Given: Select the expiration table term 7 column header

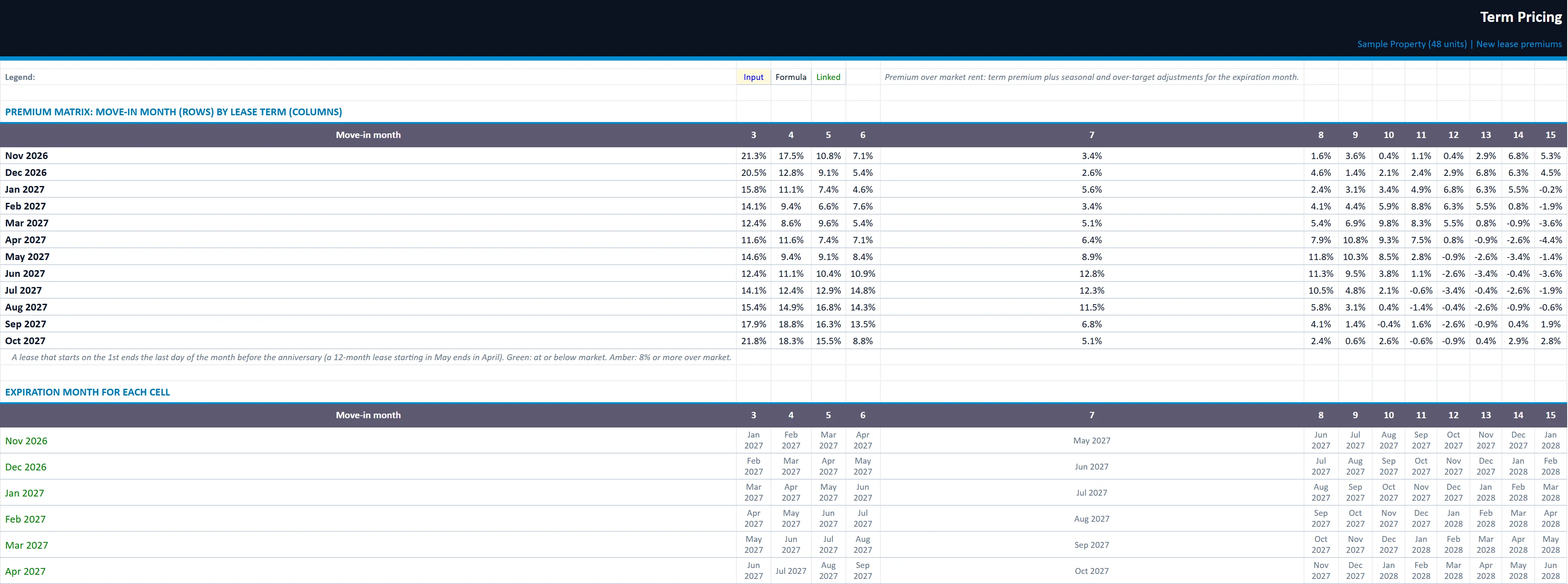Looking at the screenshot, I should tap(1091, 415).
